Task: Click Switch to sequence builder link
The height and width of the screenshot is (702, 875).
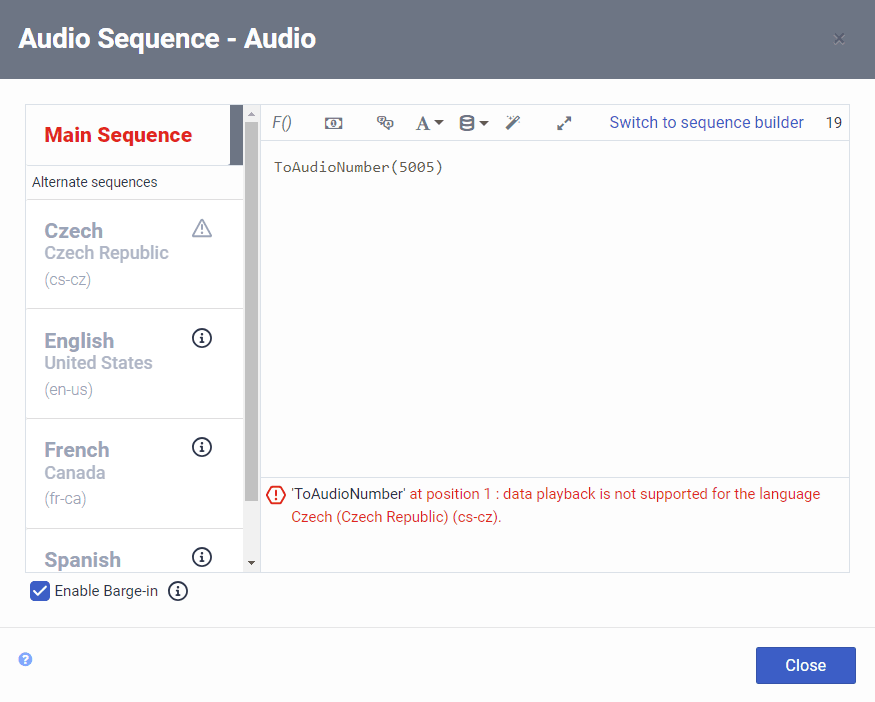Action: point(706,122)
